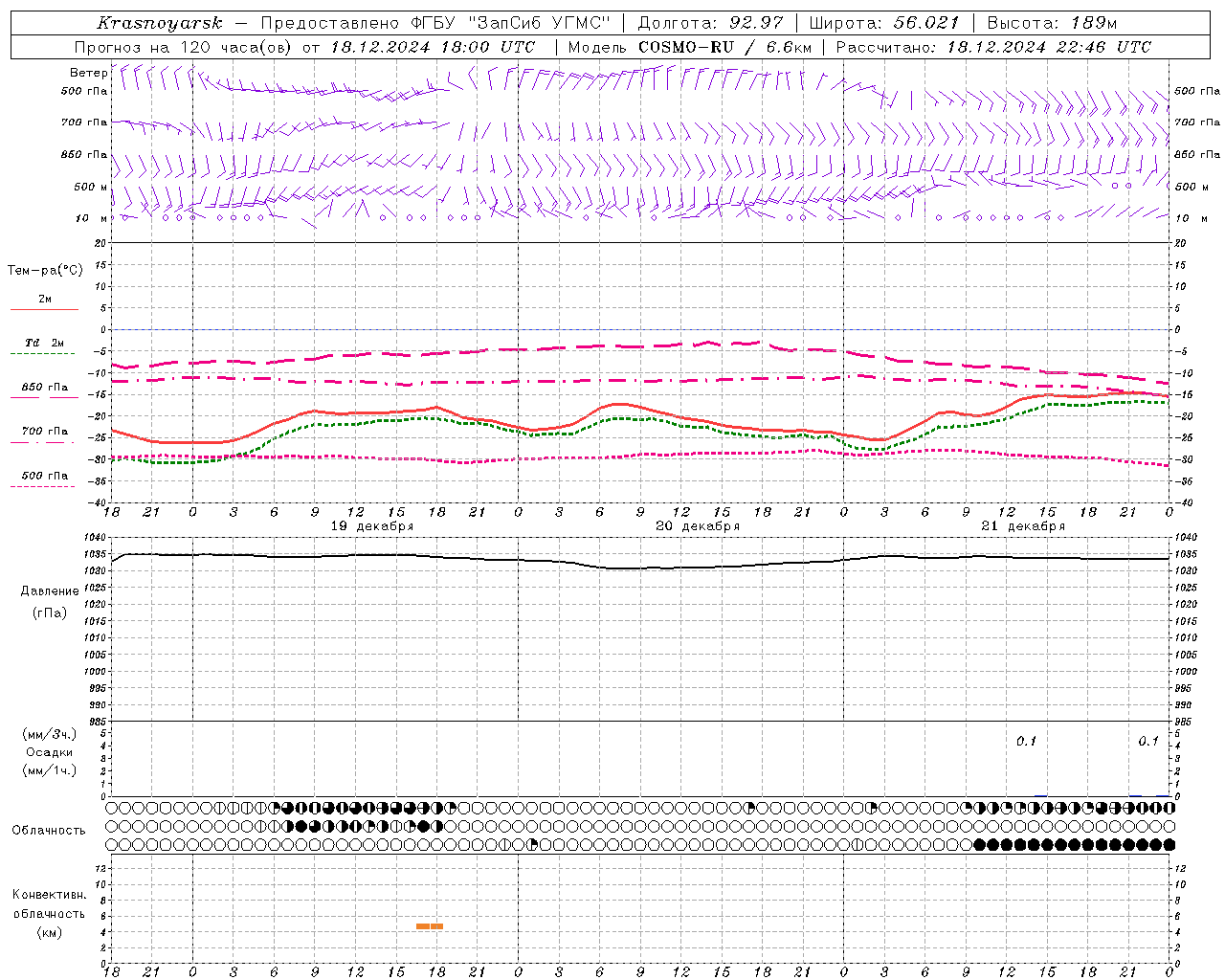The width and height of the screenshot is (1225, 980).
Task: Select the 'Высота: 189м' header text
Action: pos(1051,23)
